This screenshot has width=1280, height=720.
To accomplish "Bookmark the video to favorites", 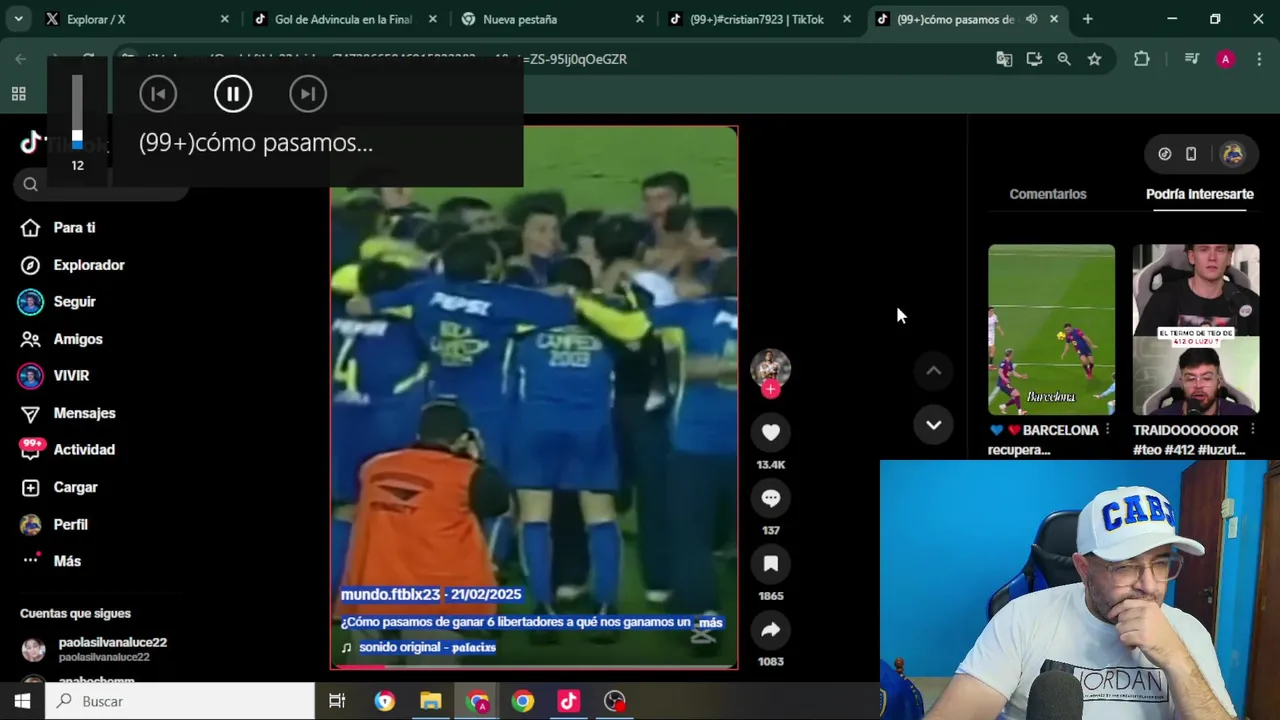I will [771, 564].
